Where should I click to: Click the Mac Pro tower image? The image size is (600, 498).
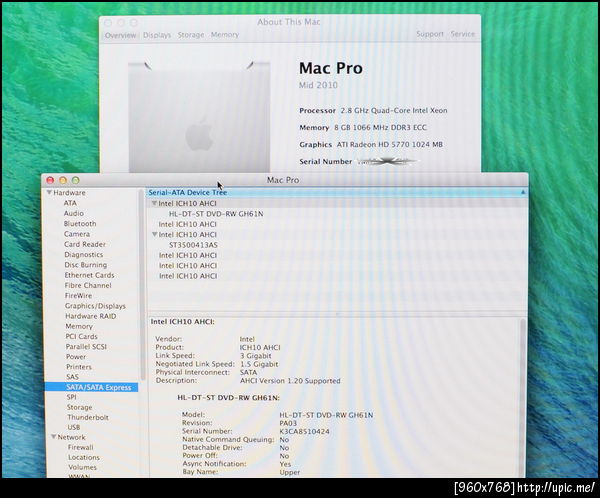pos(199,117)
